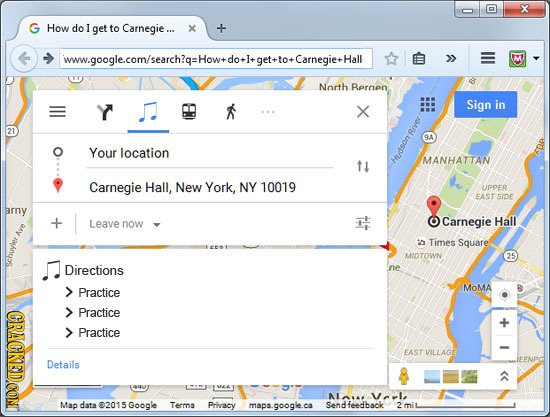Close the directions panel
This screenshot has height=417, width=550.
pyautogui.click(x=363, y=112)
